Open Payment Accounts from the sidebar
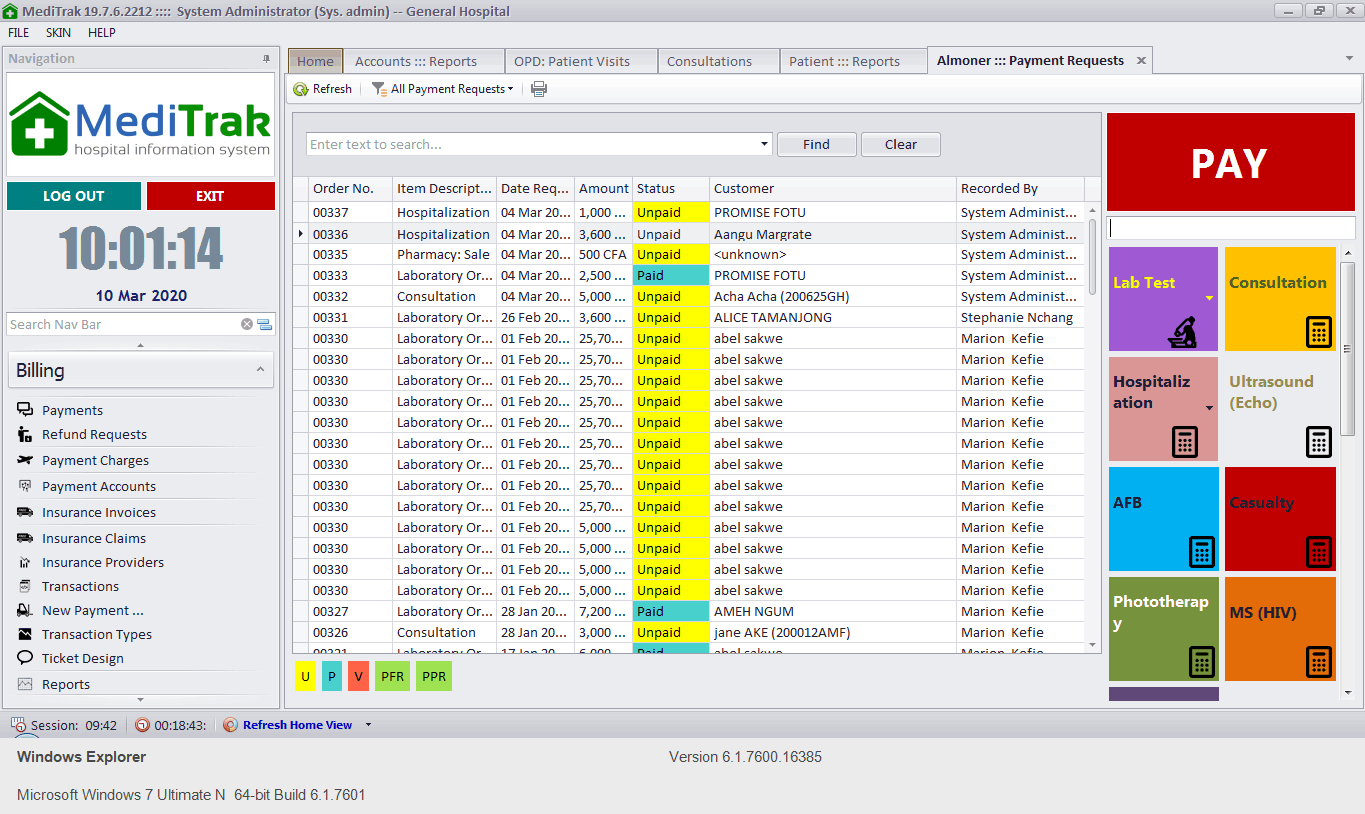This screenshot has width=1365, height=814. pos(99,486)
